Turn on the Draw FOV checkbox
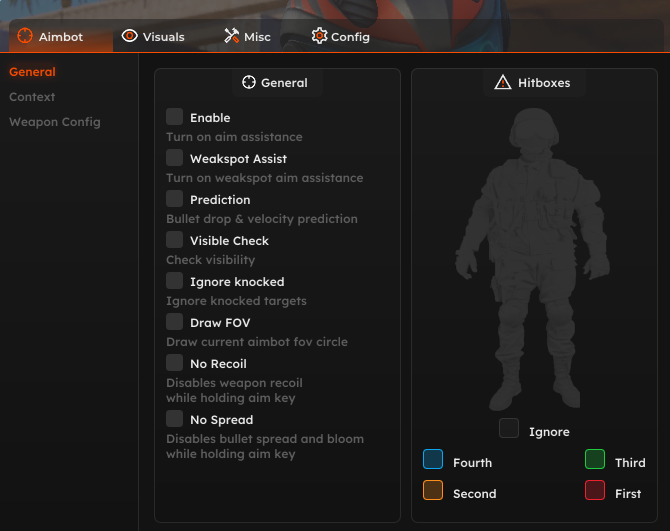670x531 pixels. tap(175, 322)
